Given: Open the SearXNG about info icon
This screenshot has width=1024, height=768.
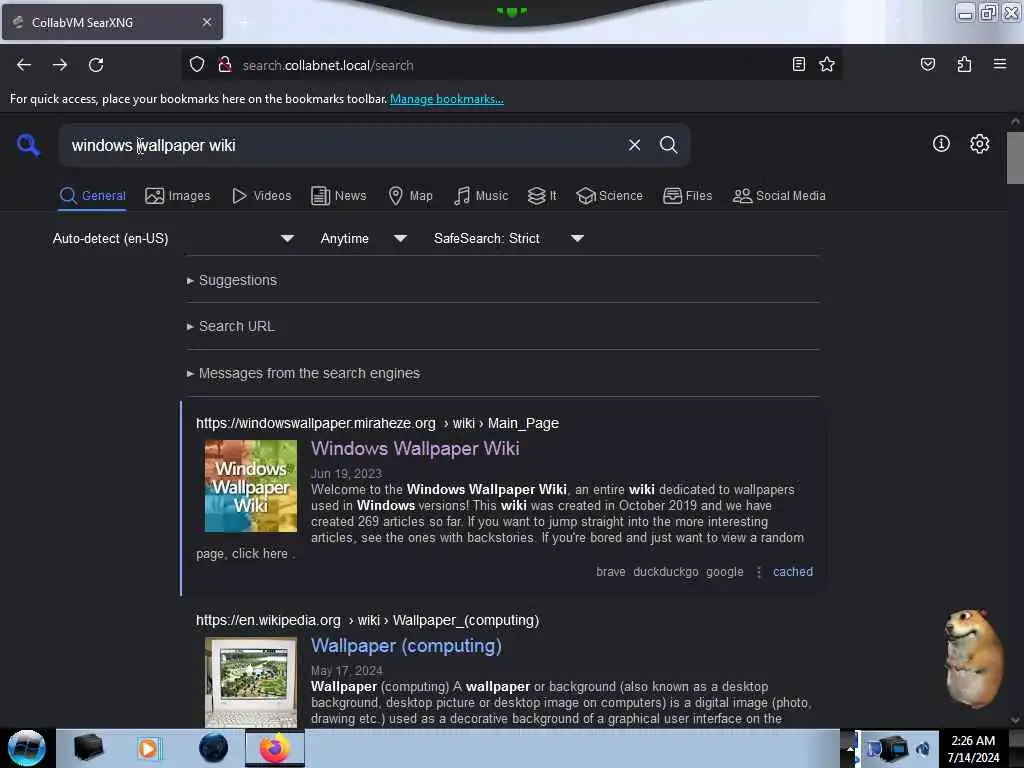Looking at the screenshot, I should 940,144.
